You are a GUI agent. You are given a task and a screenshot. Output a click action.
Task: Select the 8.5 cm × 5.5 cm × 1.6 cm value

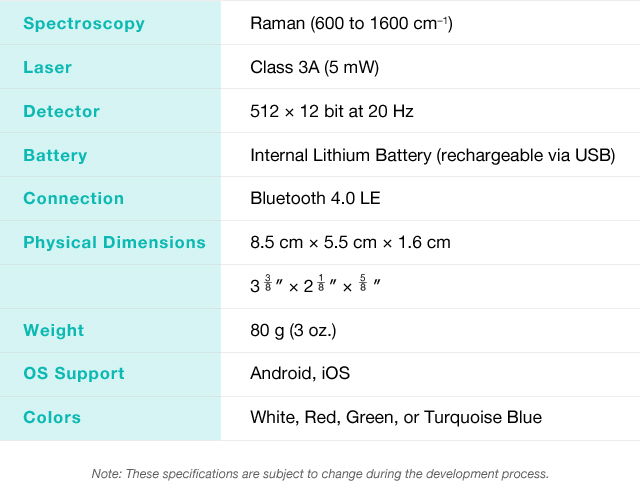350,242
